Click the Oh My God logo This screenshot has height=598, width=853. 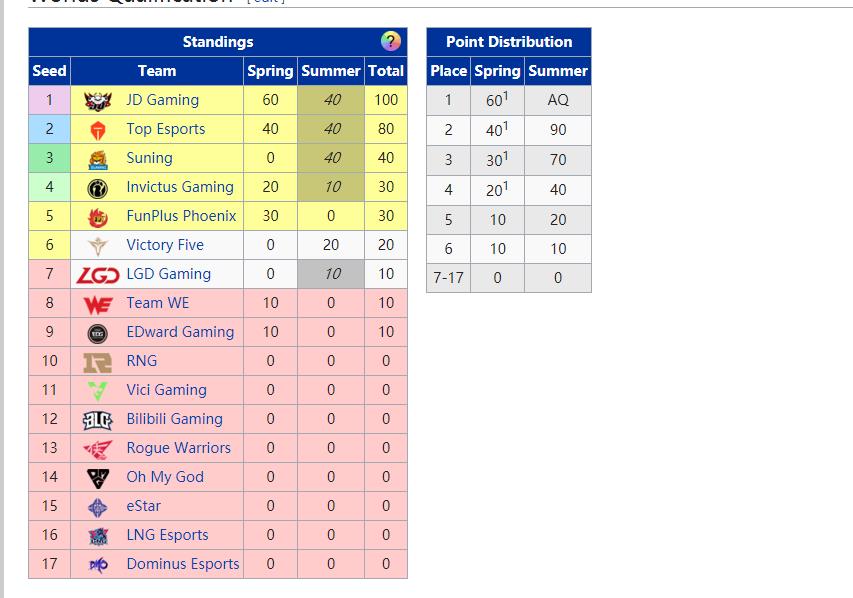click(98, 477)
